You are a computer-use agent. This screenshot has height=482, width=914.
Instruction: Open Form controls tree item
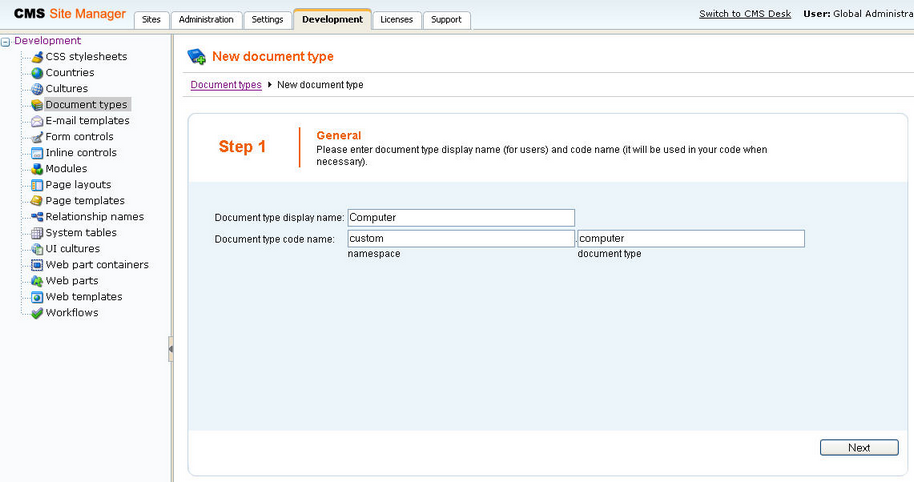79,137
